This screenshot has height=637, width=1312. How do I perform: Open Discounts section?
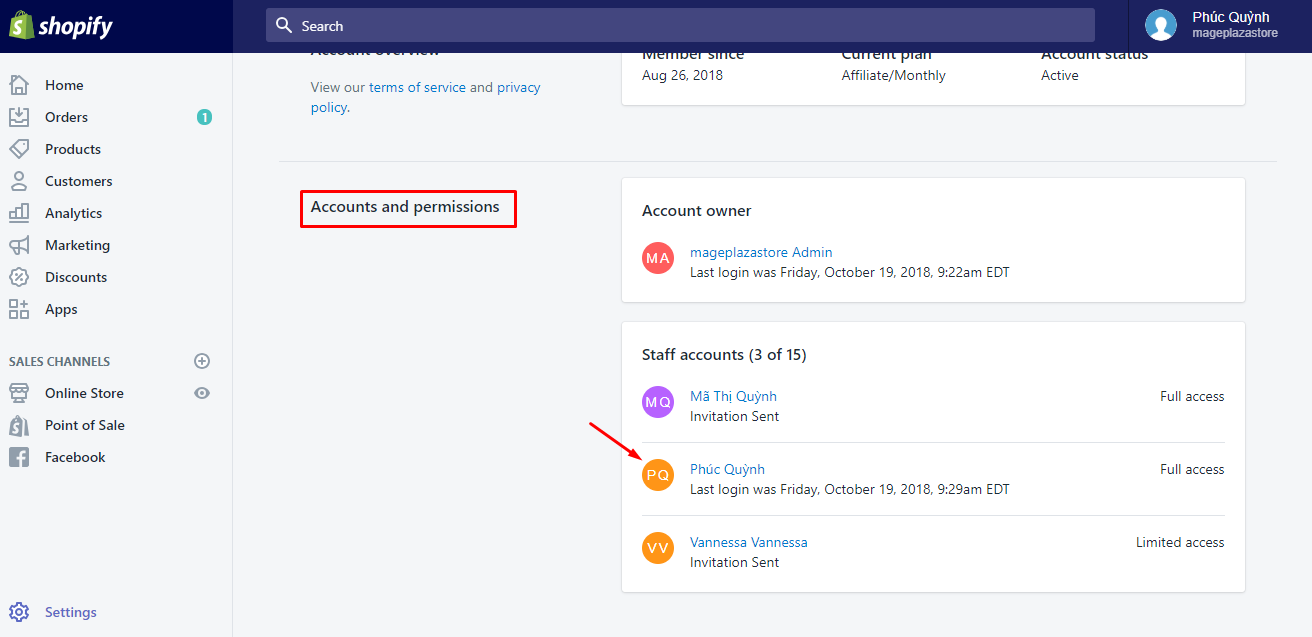point(76,277)
